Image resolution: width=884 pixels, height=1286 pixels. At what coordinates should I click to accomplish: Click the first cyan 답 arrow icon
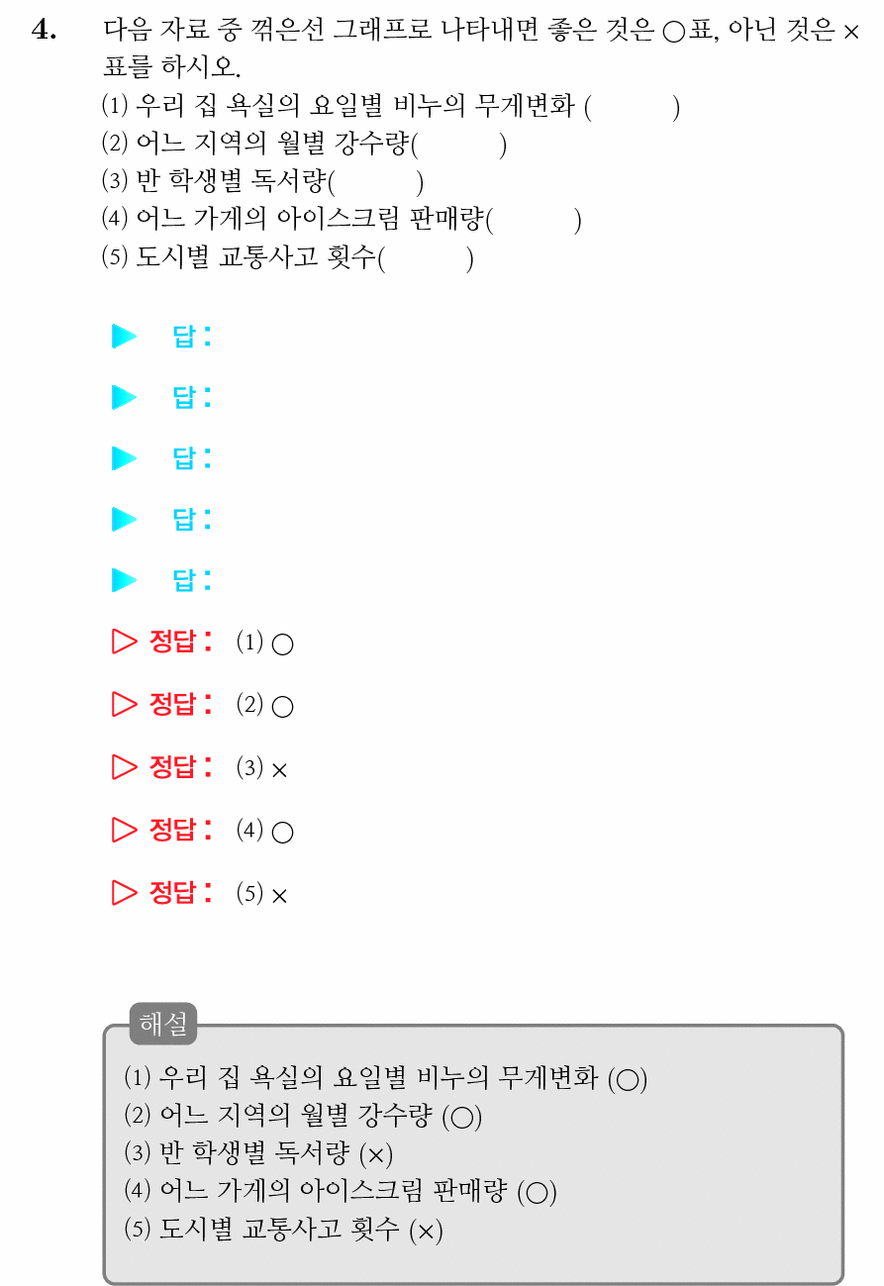[x=124, y=337]
